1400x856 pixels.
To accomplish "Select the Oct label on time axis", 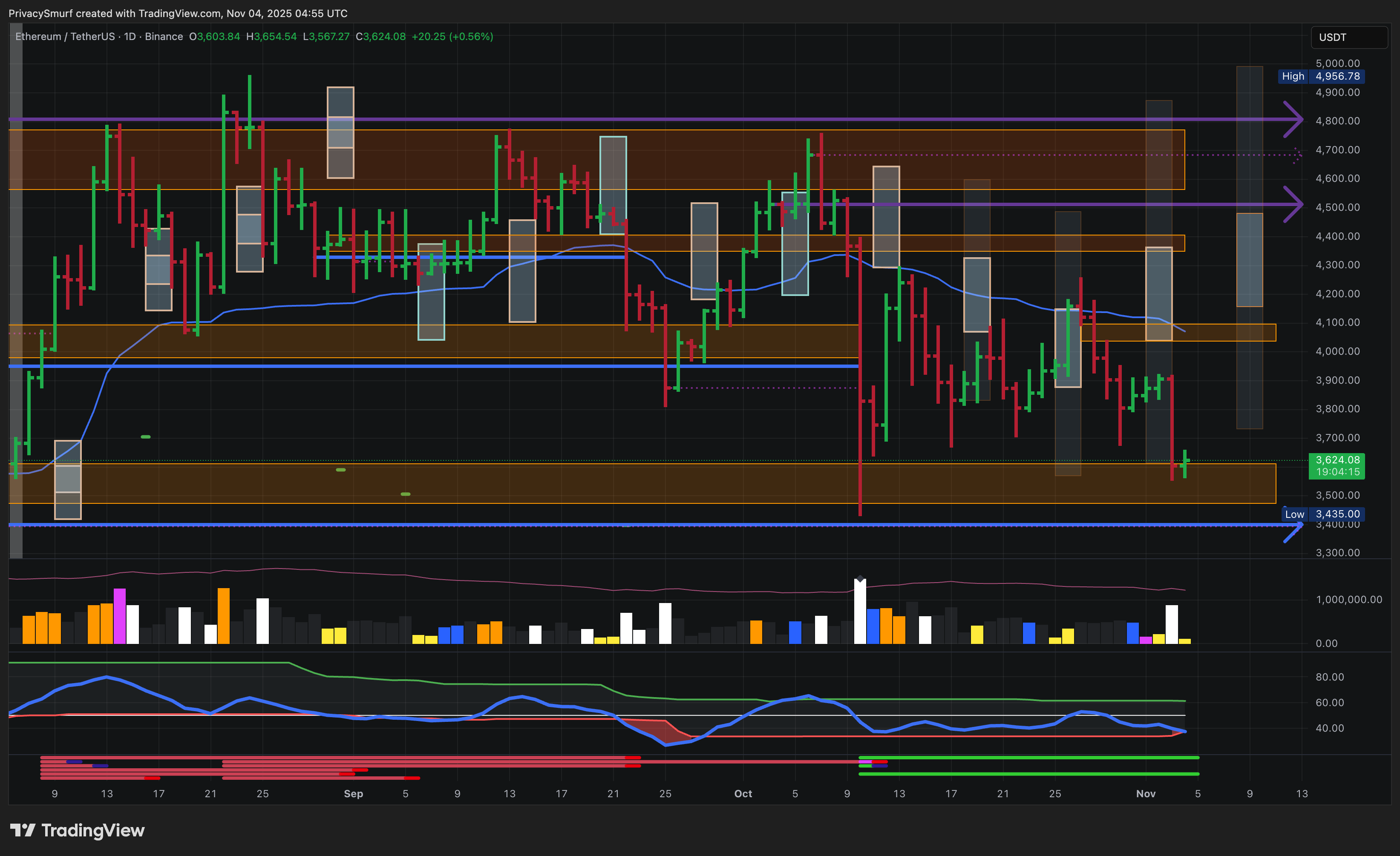I will [743, 793].
